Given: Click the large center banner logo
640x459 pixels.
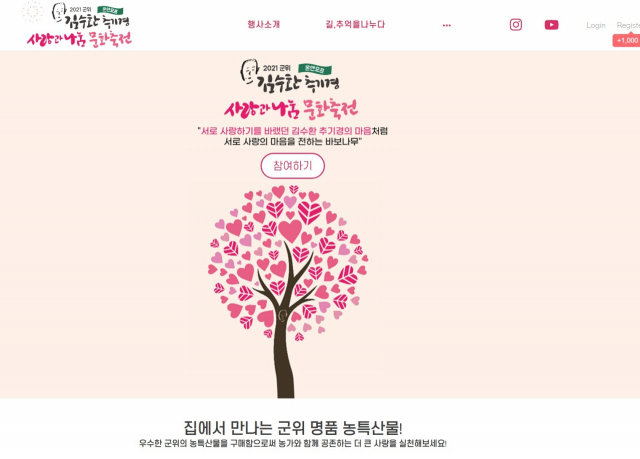Looking at the screenshot, I should tap(291, 89).
